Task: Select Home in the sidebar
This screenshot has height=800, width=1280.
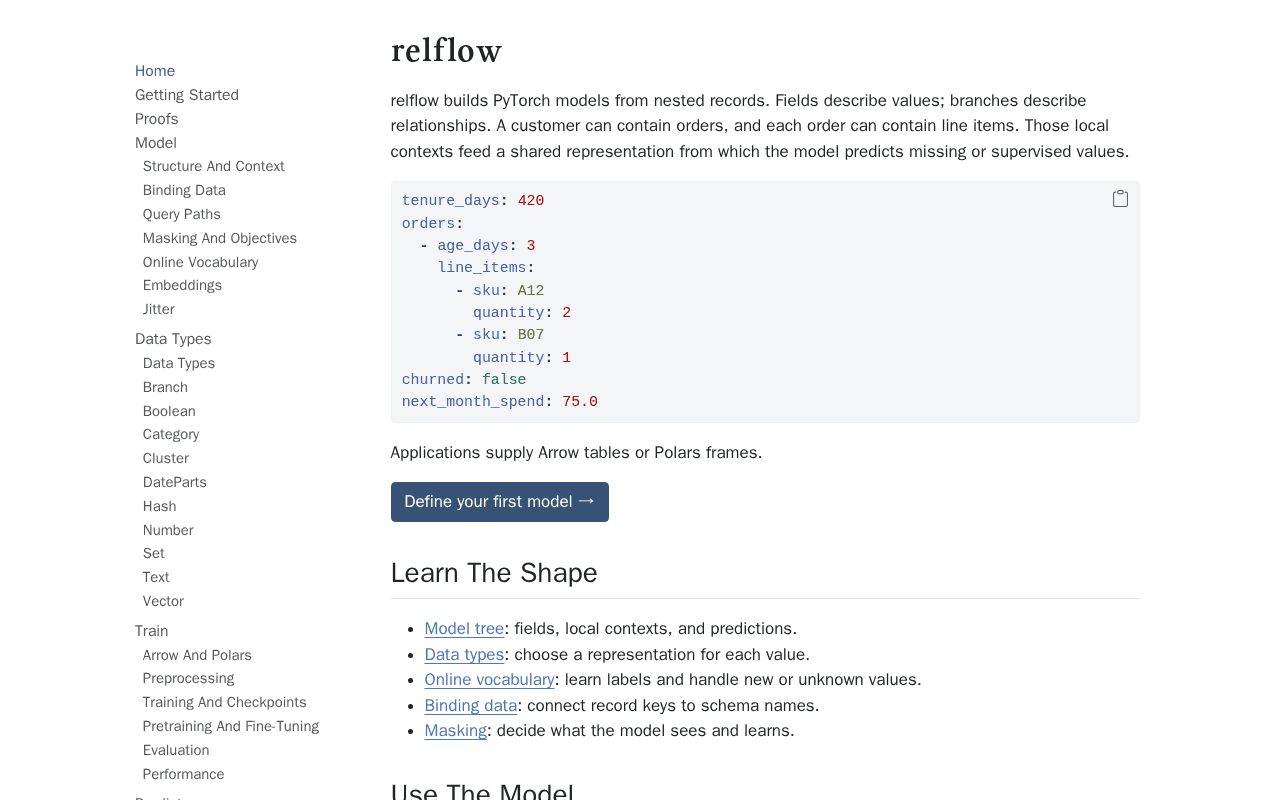Action: (x=155, y=71)
